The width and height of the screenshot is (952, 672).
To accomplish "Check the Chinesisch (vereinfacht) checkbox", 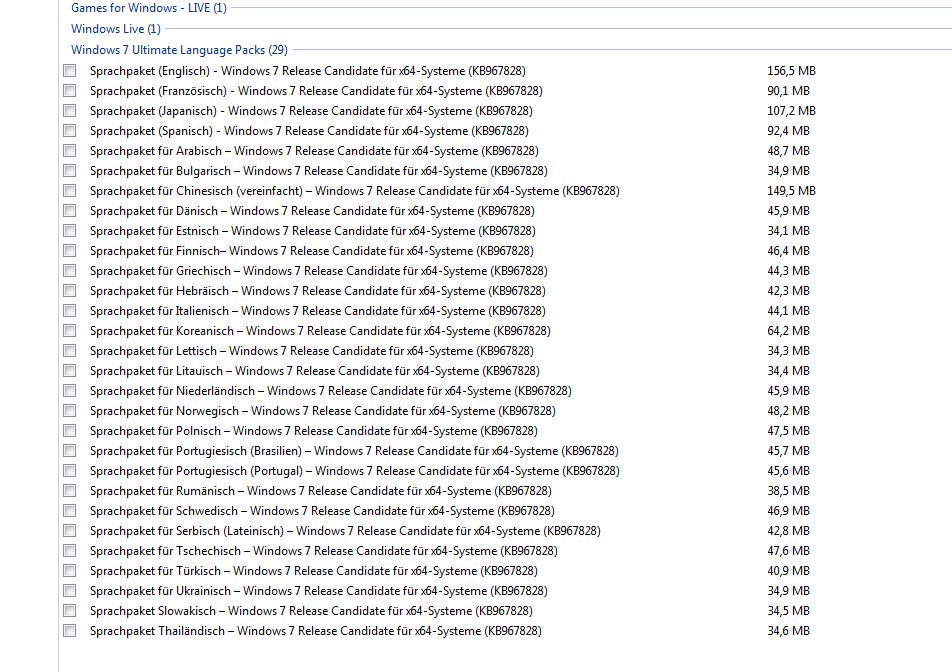I will [70, 191].
